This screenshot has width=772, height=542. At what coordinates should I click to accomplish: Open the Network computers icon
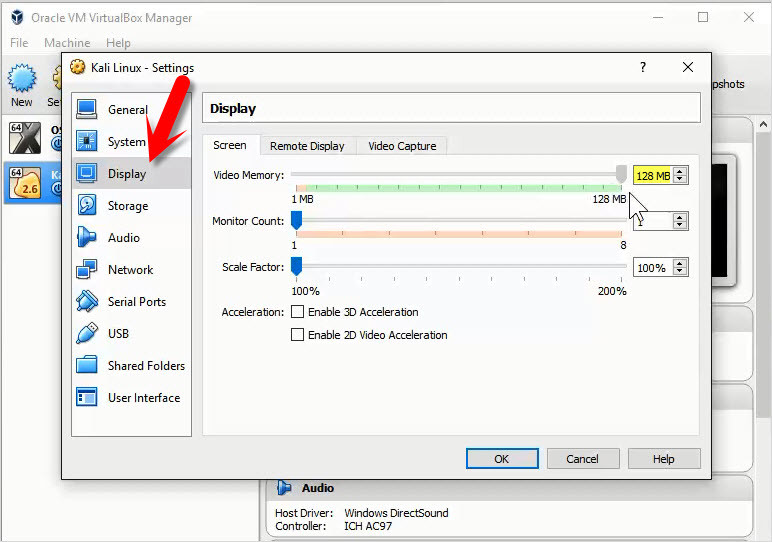coord(87,269)
